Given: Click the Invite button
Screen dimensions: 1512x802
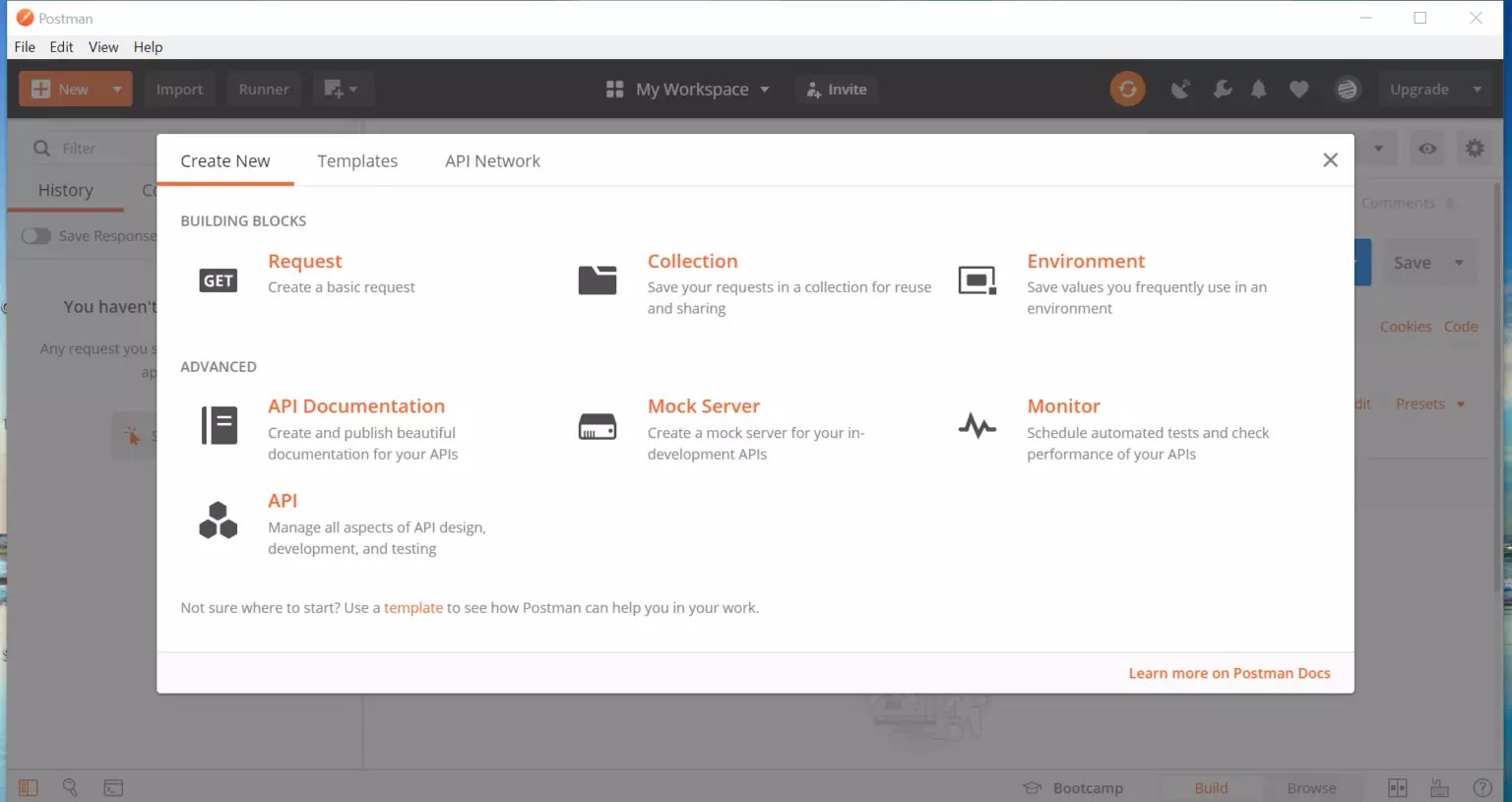Looking at the screenshot, I should click(836, 90).
